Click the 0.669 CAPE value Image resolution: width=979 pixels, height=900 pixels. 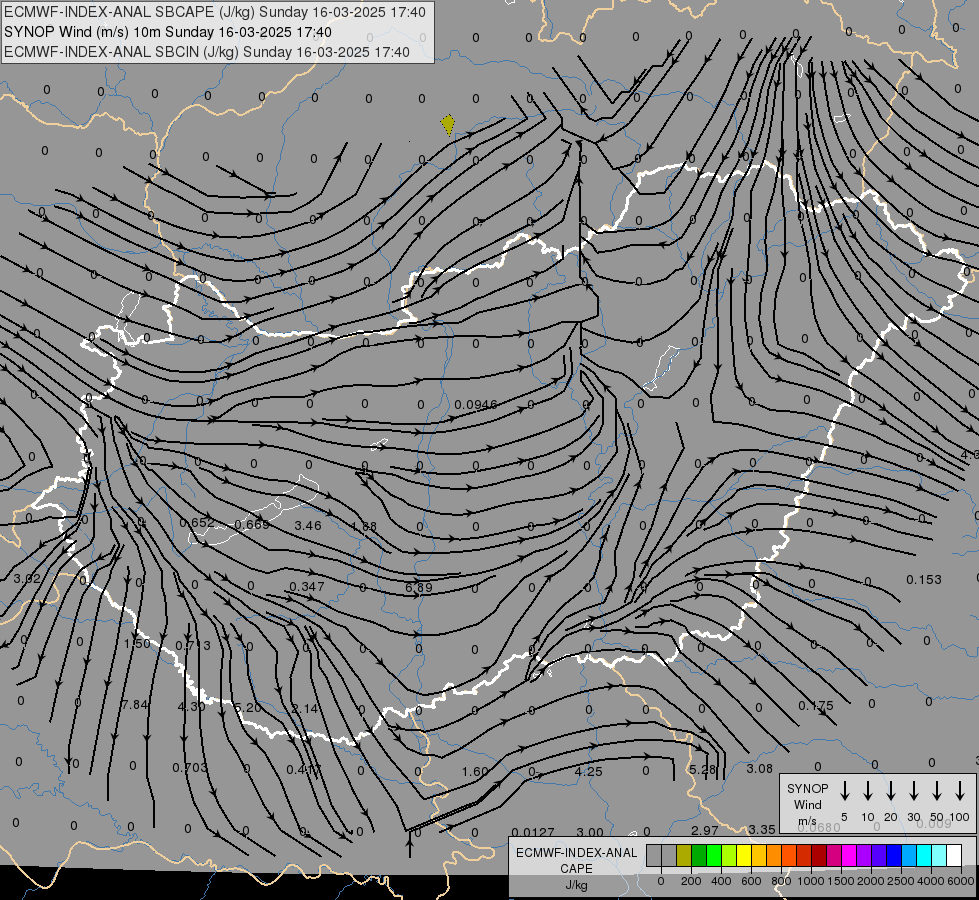252,524
